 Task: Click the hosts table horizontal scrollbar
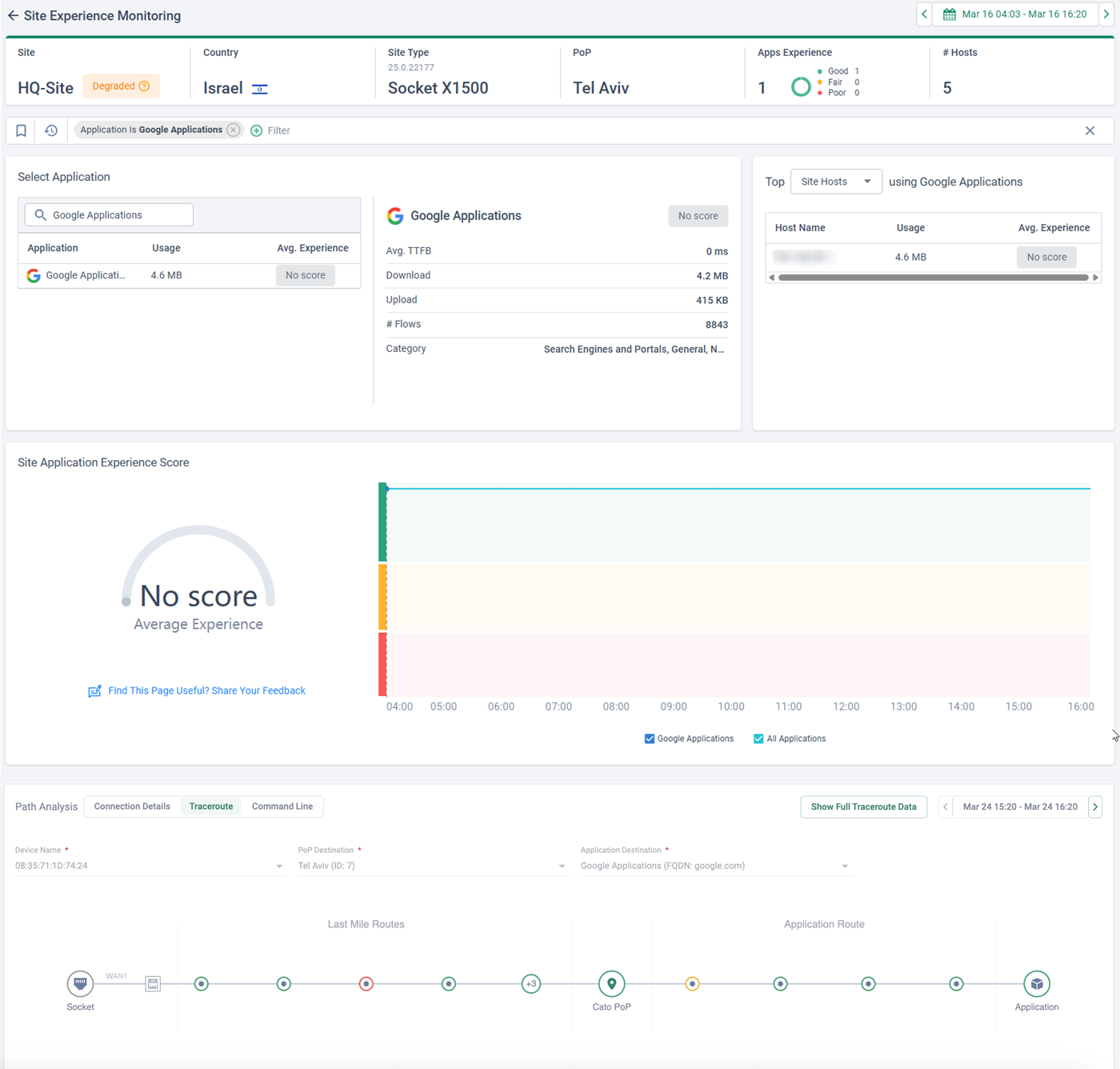click(934, 278)
